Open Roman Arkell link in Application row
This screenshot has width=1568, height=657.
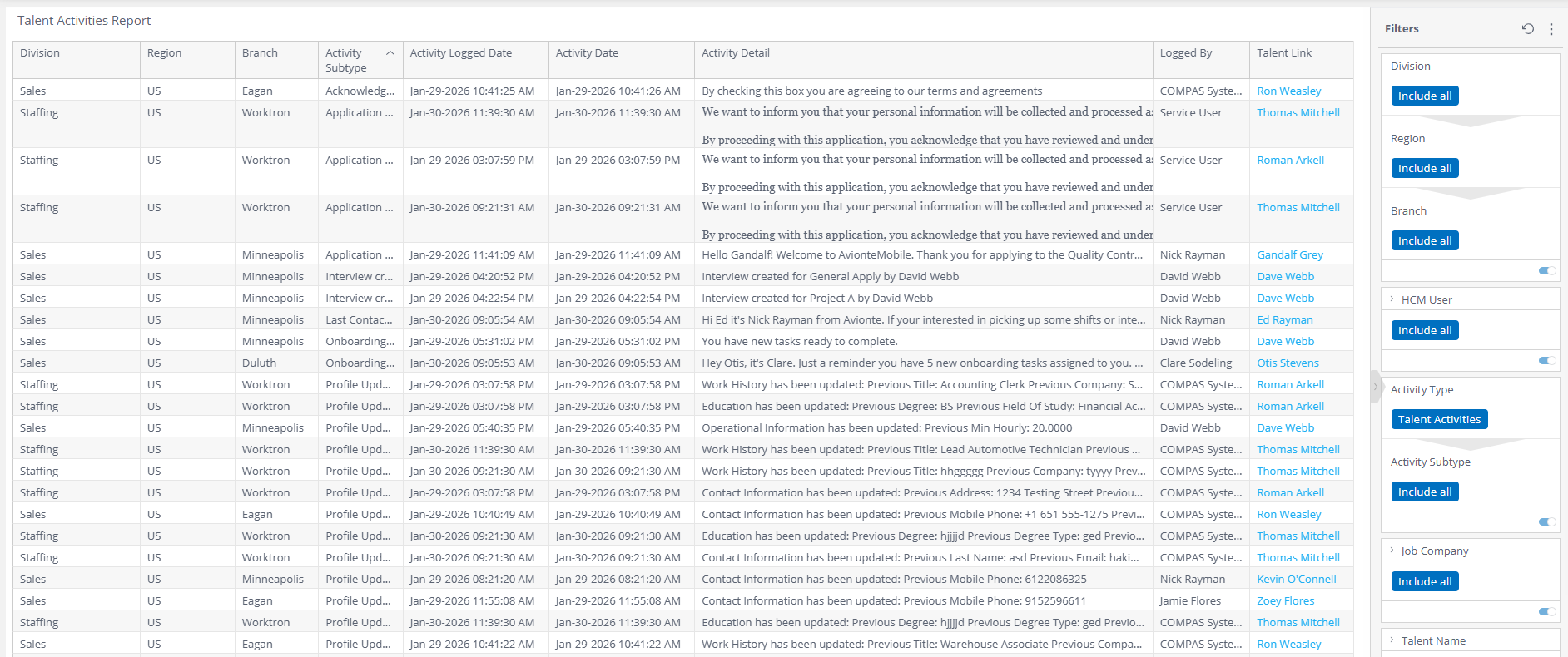pos(1290,161)
